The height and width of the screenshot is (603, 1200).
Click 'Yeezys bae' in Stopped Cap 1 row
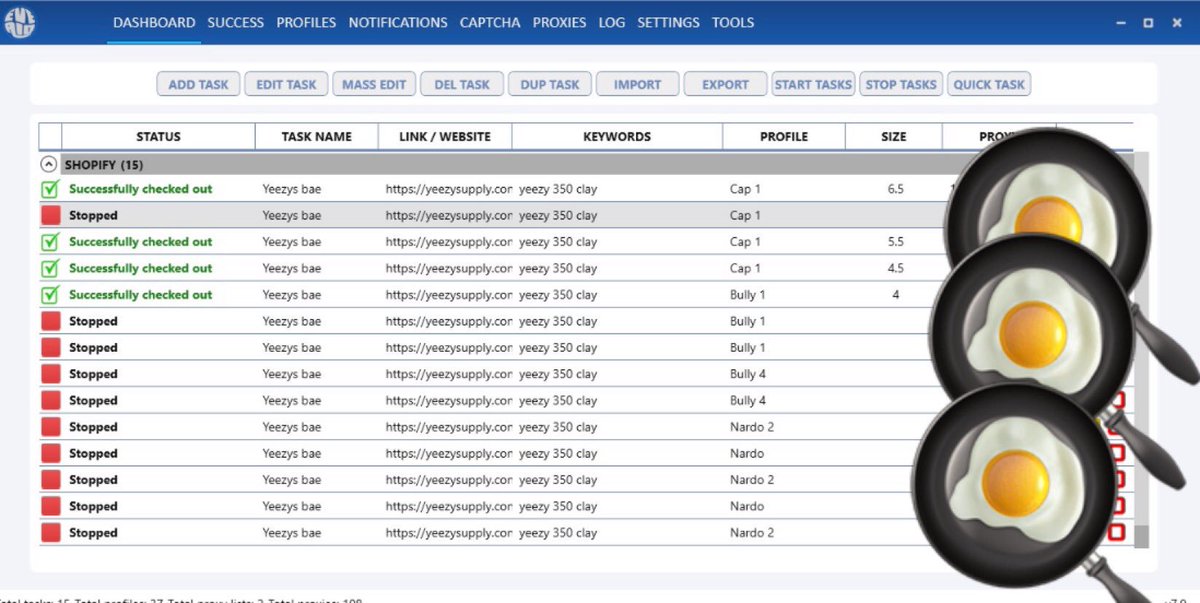292,215
